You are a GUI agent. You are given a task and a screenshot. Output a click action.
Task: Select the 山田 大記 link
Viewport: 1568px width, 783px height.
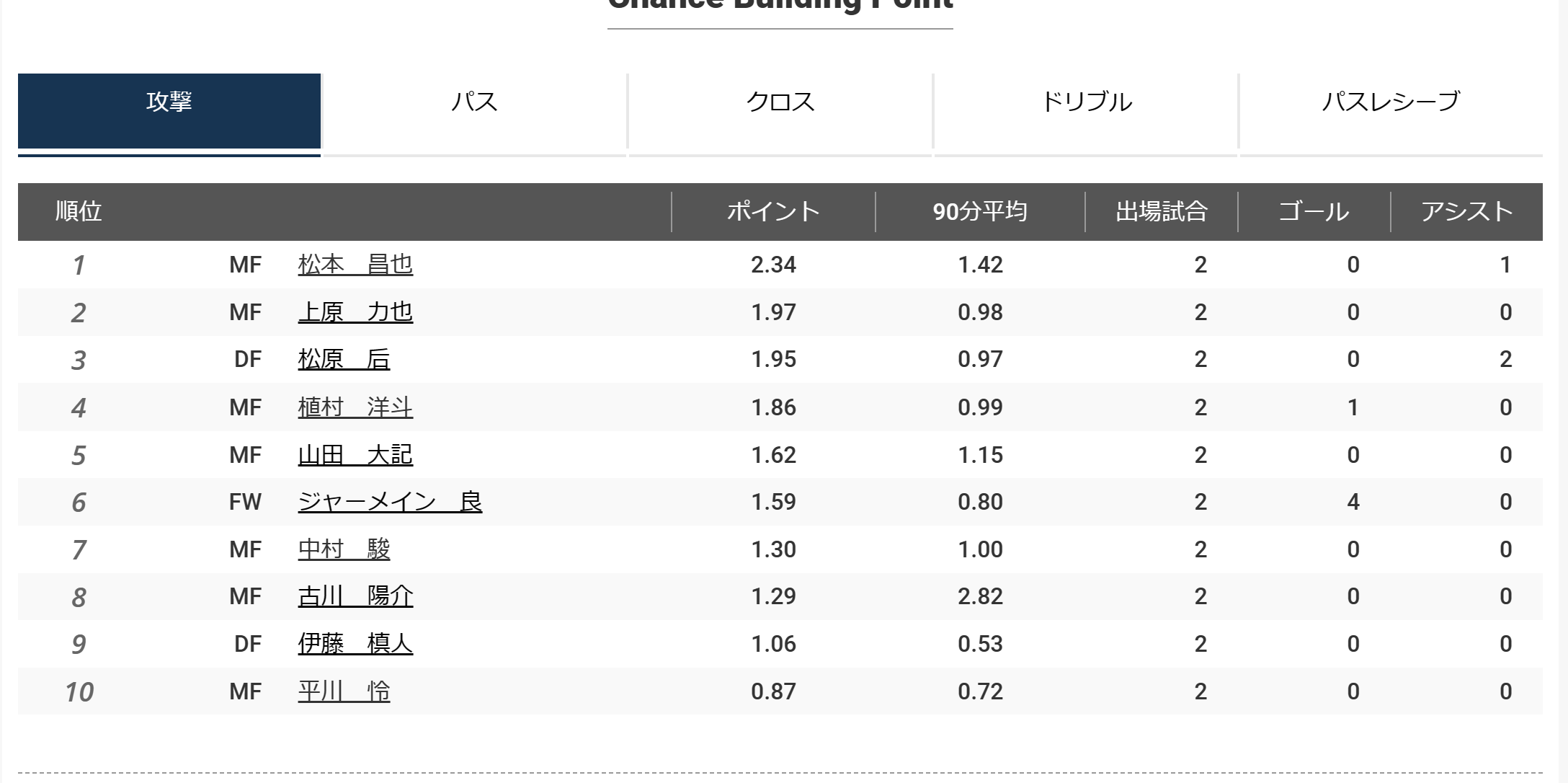point(355,455)
